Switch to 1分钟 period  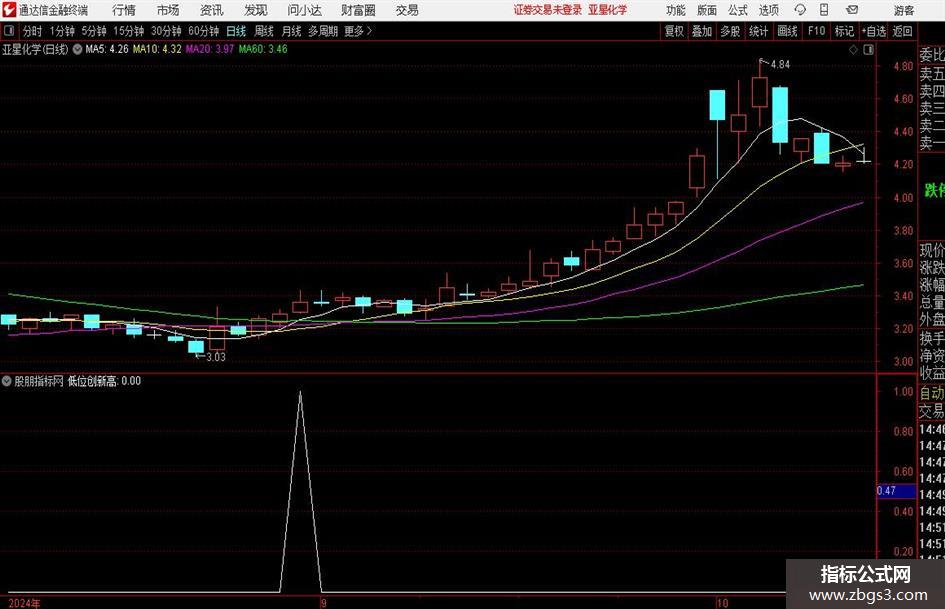61,31
